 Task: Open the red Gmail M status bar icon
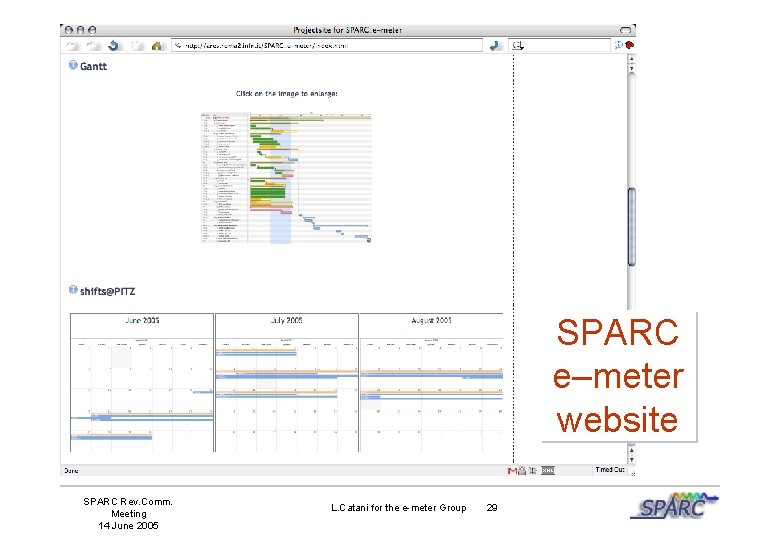[x=512, y=470]
